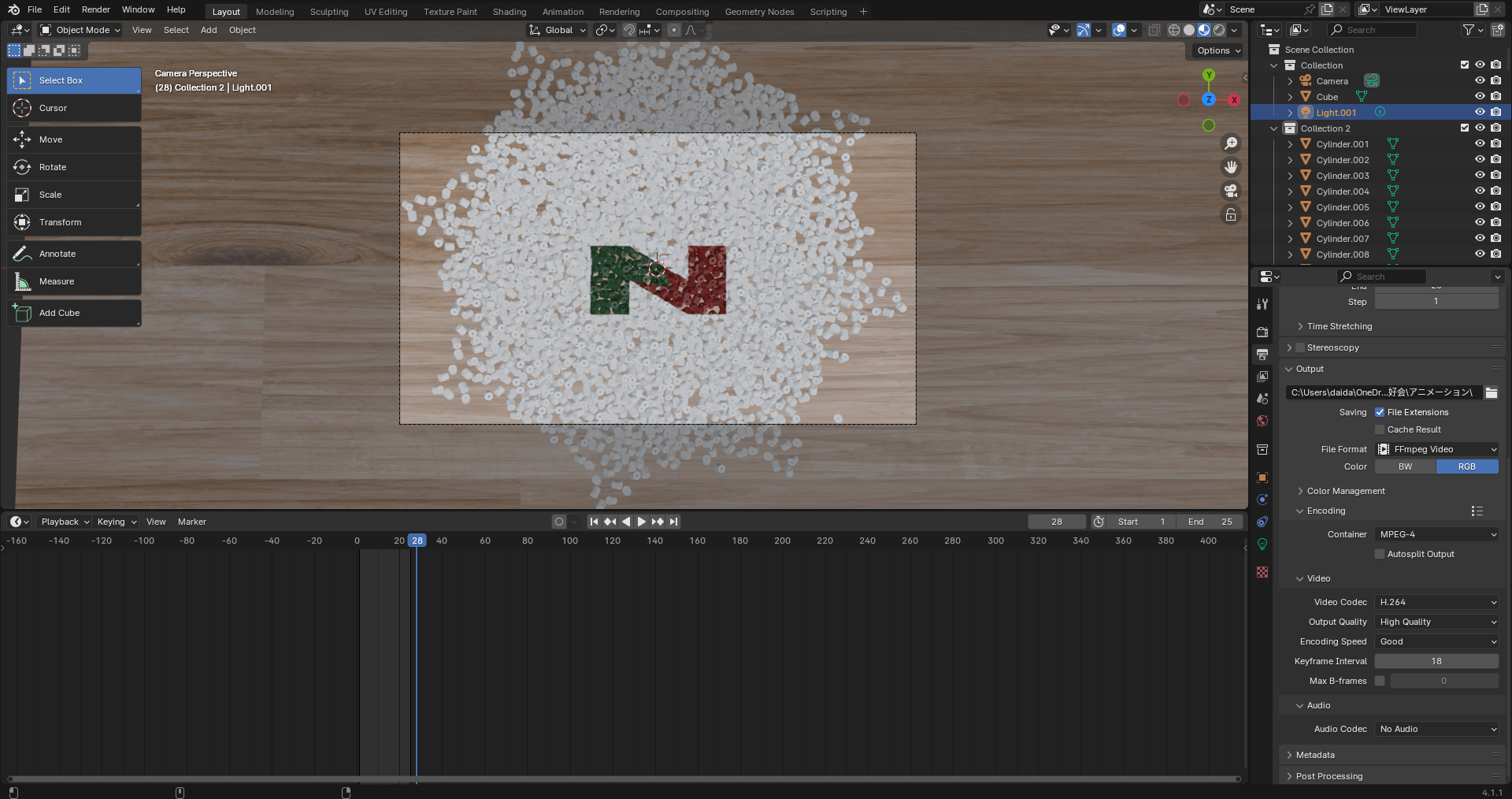Toggle the camera view icon in viewport
The width and height of the screenshot is (1512, 799).
tap(1230, 191)
